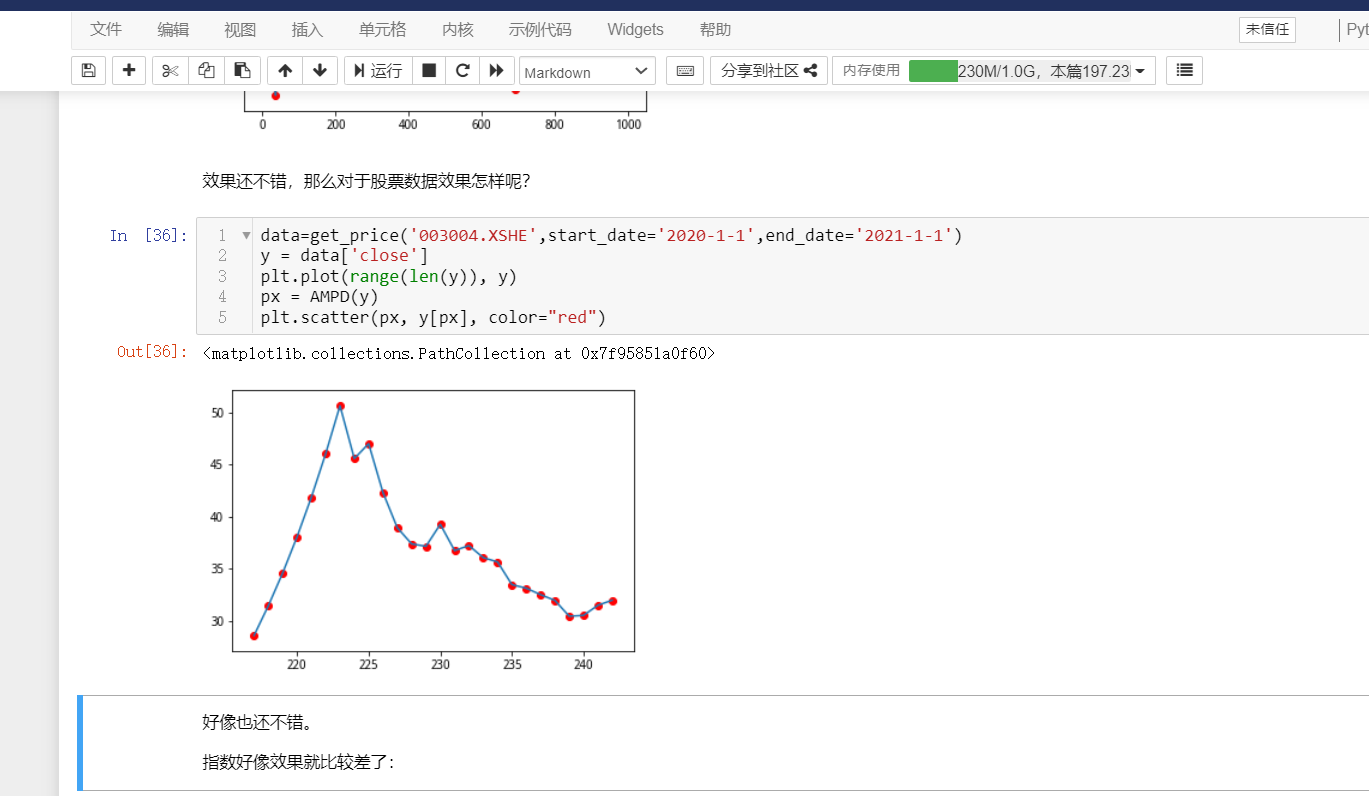Interrupt the kernel with stop icon
Viewport: 1369px width, 802px height.
[428, 70]
